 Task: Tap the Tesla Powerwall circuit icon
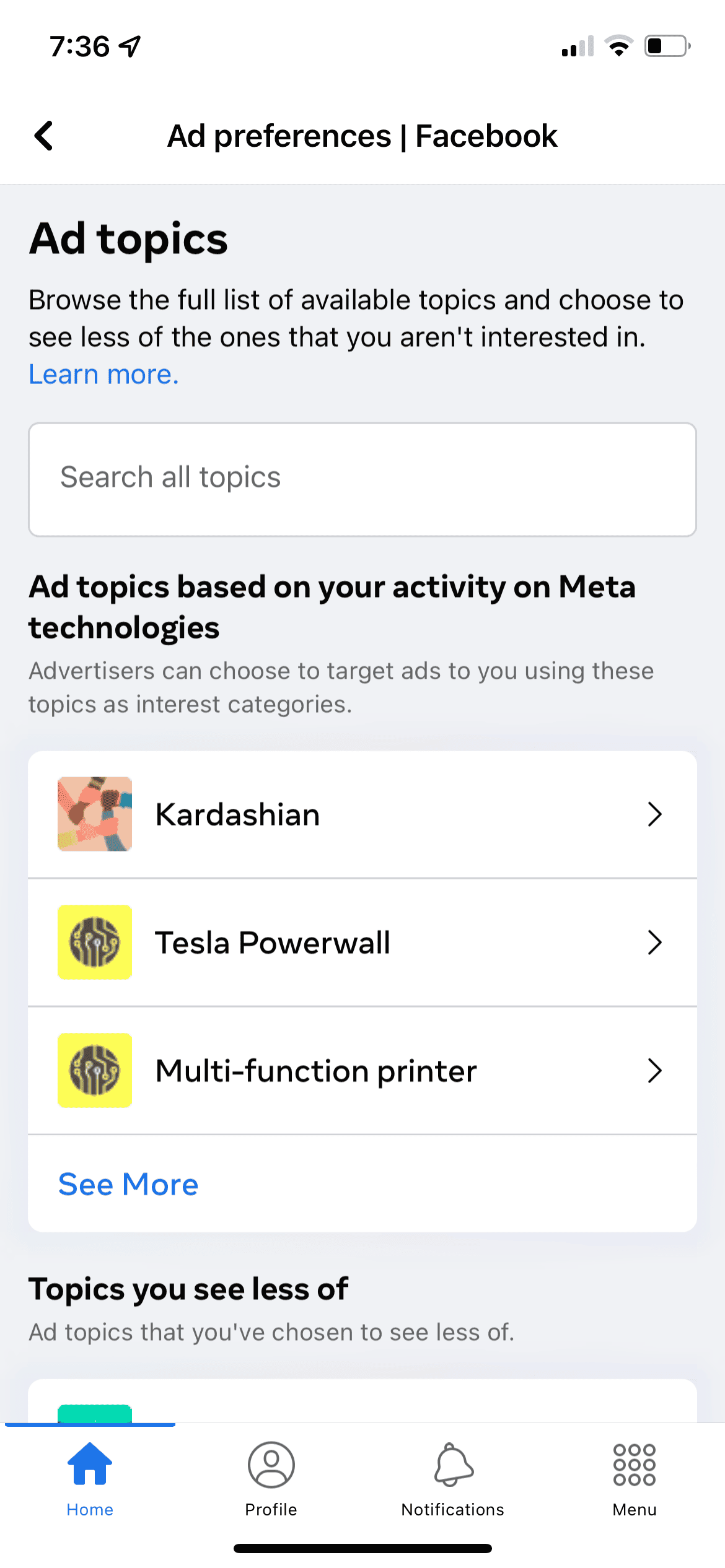coord(95,942)
